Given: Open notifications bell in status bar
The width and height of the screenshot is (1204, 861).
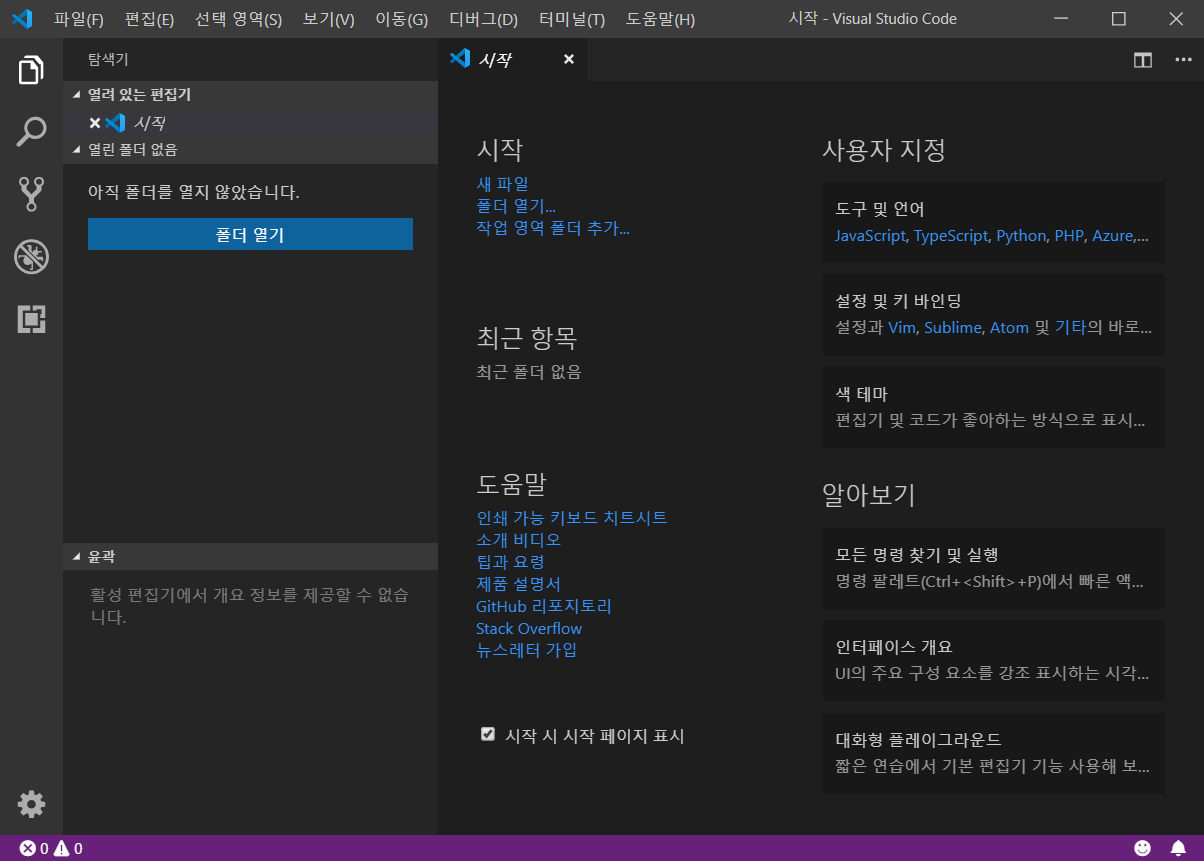Looking at the screenshot, I should coord(1178,848).
